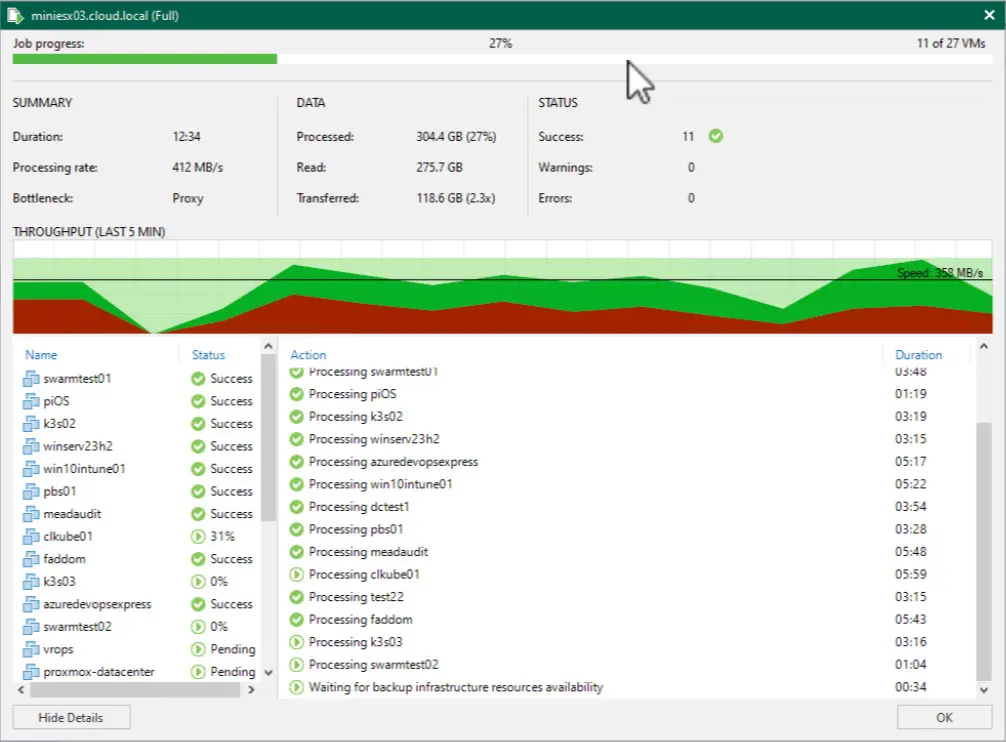Click the in-progress icon beside clkube01 31%
Viewport: 1006px width, 742px height.
[x=198, y=536]
